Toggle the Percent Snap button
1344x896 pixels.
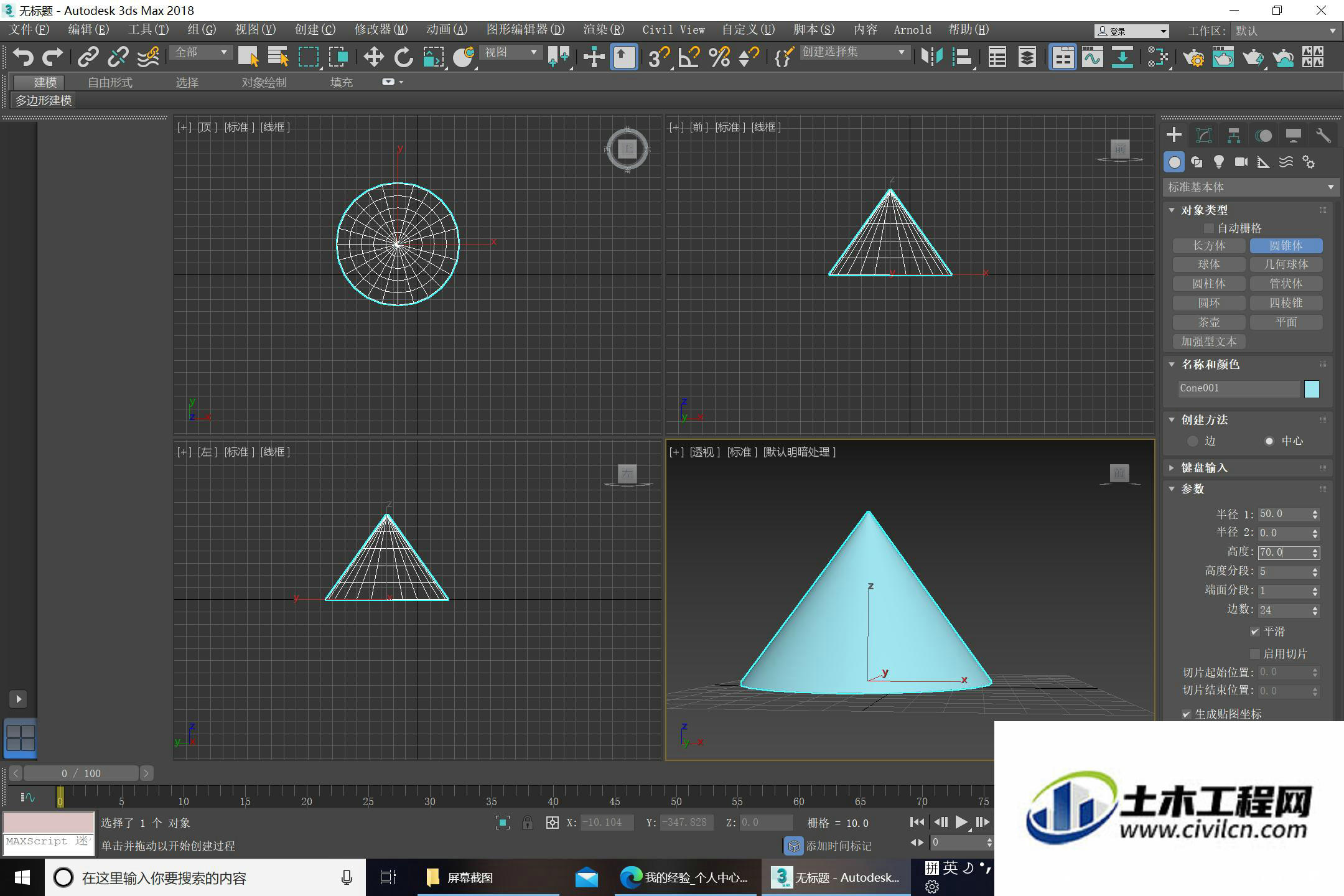click(719, 57)
